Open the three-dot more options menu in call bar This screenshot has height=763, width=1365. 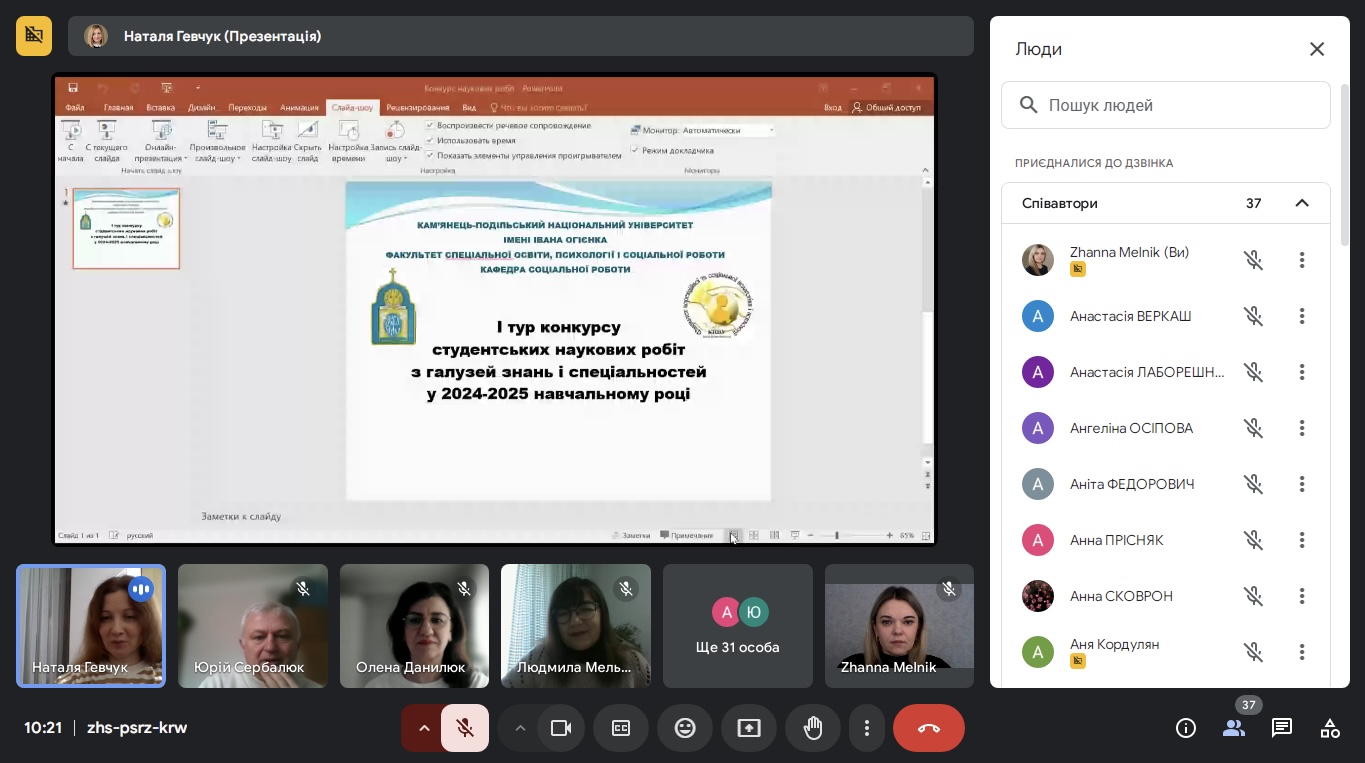[867, 728]
